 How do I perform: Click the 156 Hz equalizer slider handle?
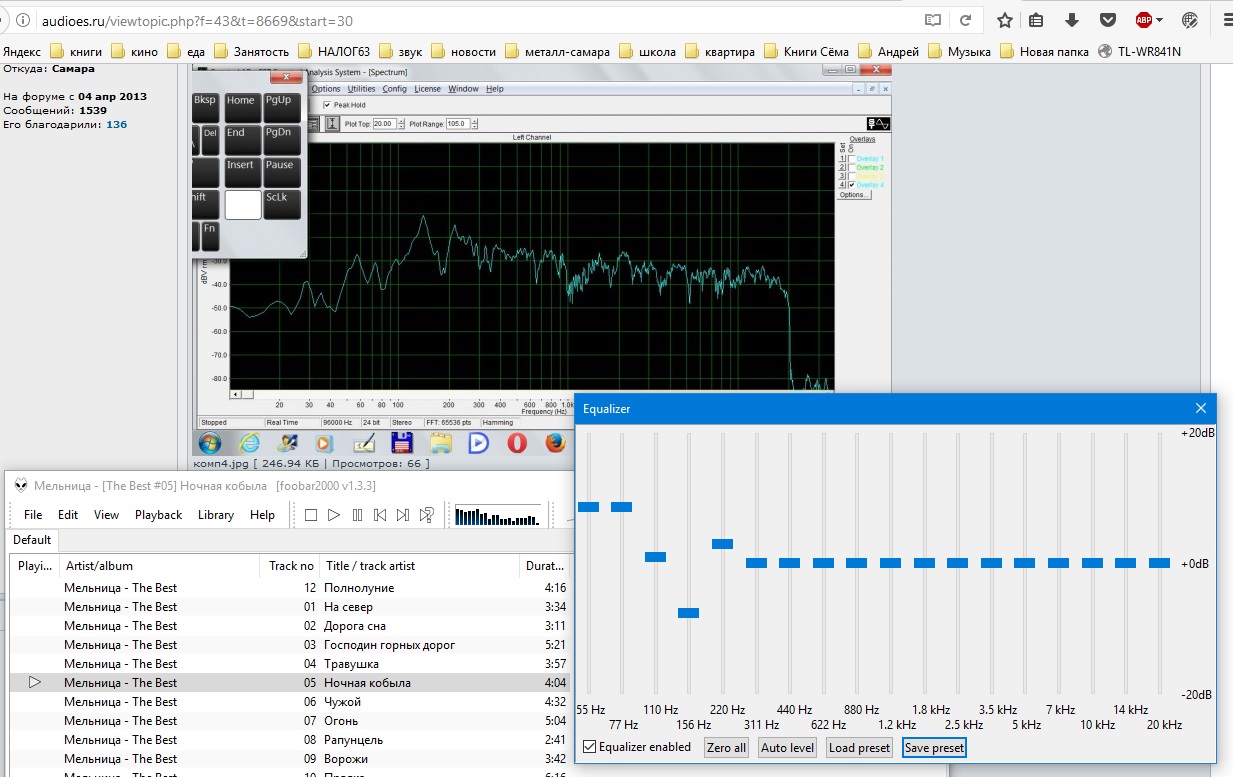[x=688, y=613]
